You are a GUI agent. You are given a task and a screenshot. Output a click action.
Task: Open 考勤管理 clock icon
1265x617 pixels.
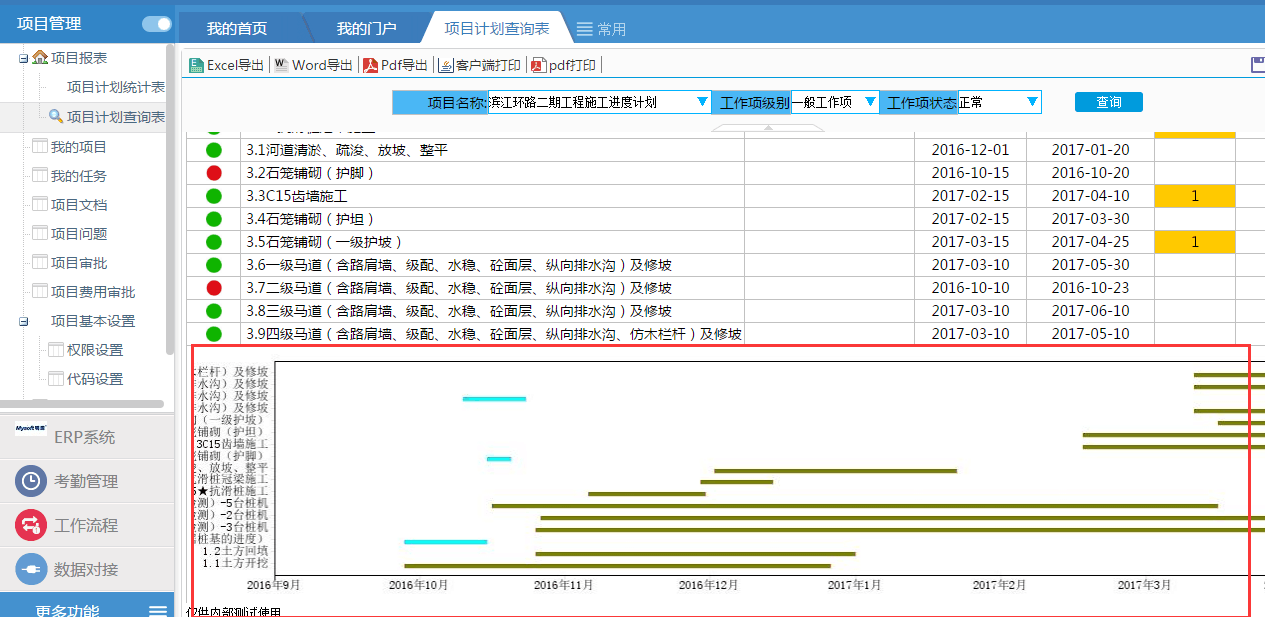tap(31, 481)
